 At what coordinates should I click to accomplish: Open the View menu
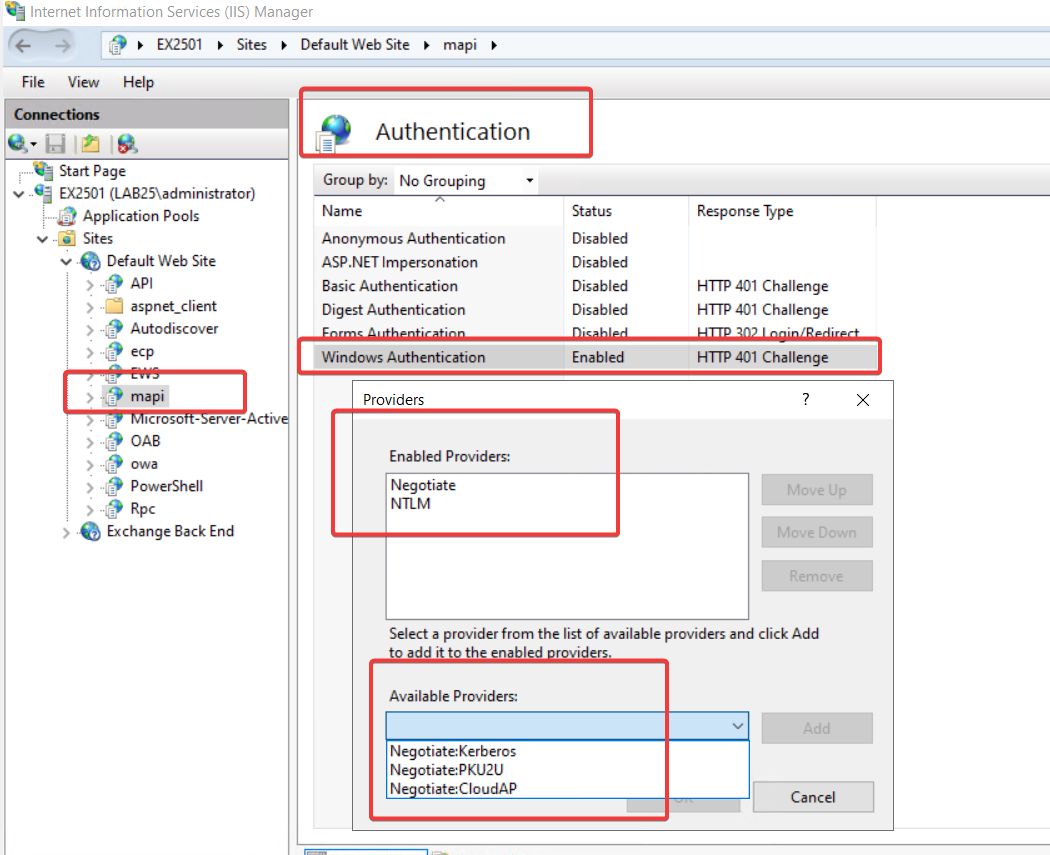point(83,82)
